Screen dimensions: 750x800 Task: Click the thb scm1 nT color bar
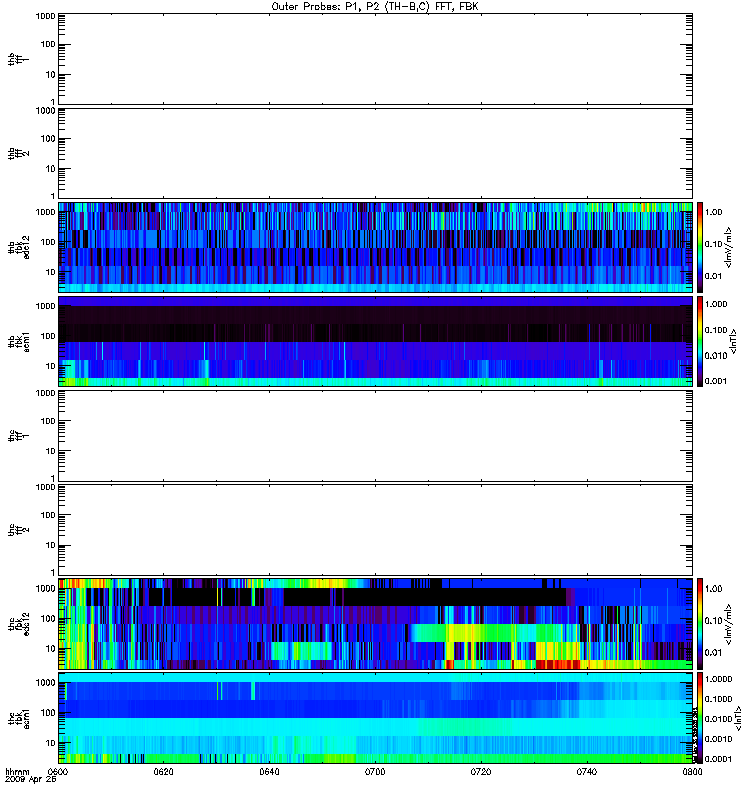[700, 341]
